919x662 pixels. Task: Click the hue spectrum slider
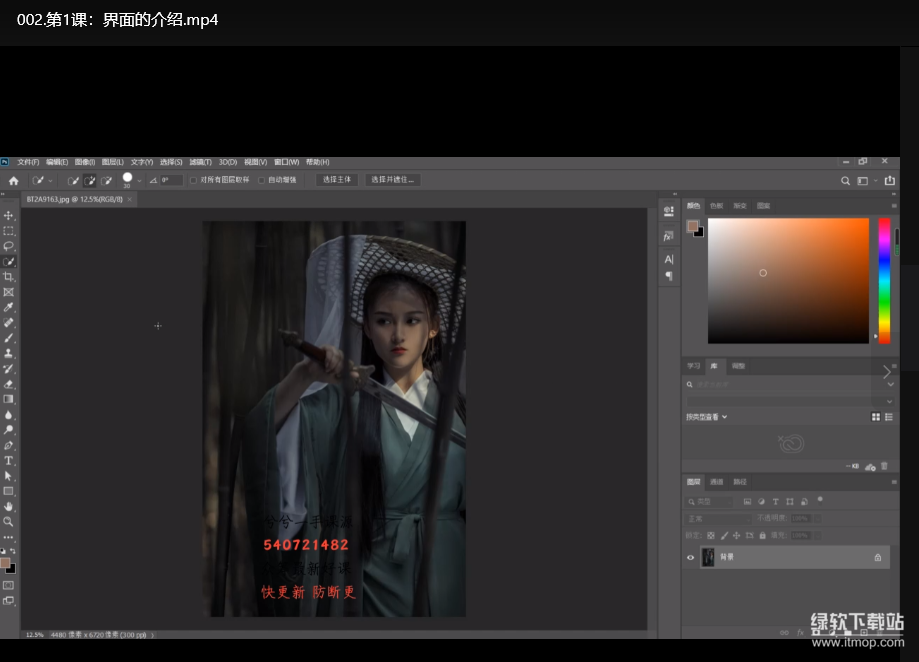click(x=884, y=281)
